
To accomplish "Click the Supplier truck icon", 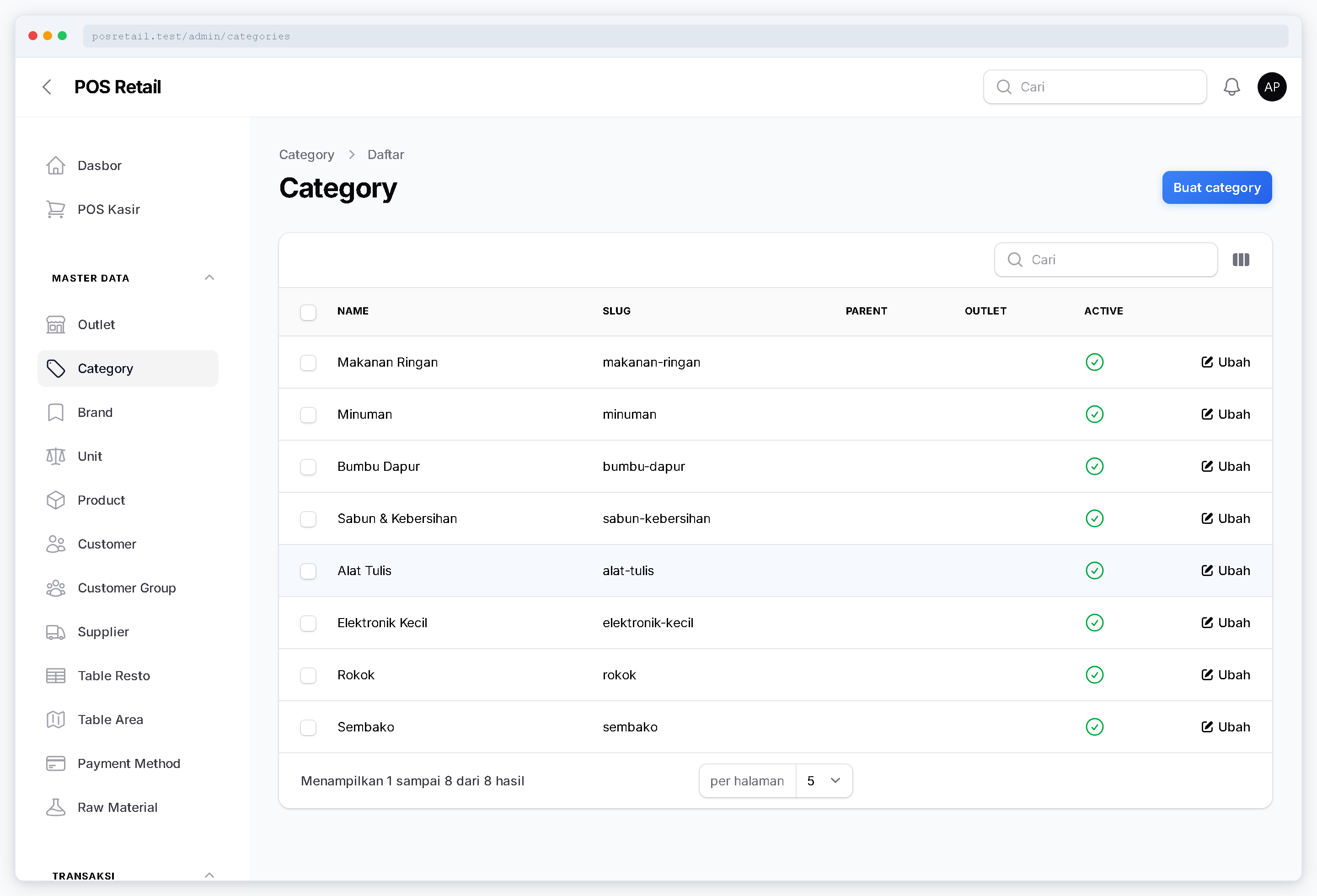I will [x=55, y=632].
